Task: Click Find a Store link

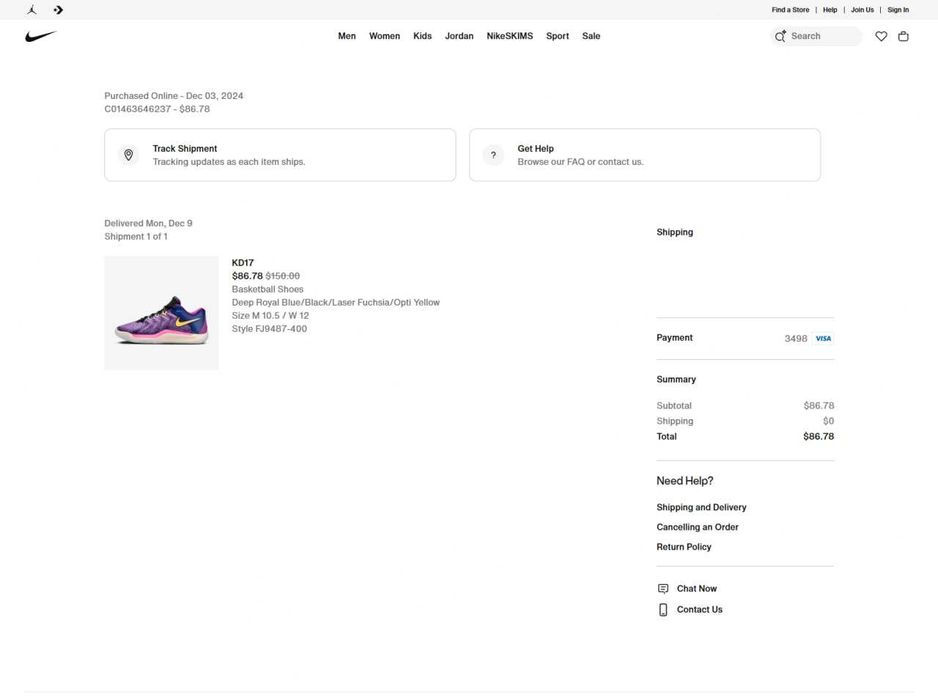Action: click(x=790, y=10)
